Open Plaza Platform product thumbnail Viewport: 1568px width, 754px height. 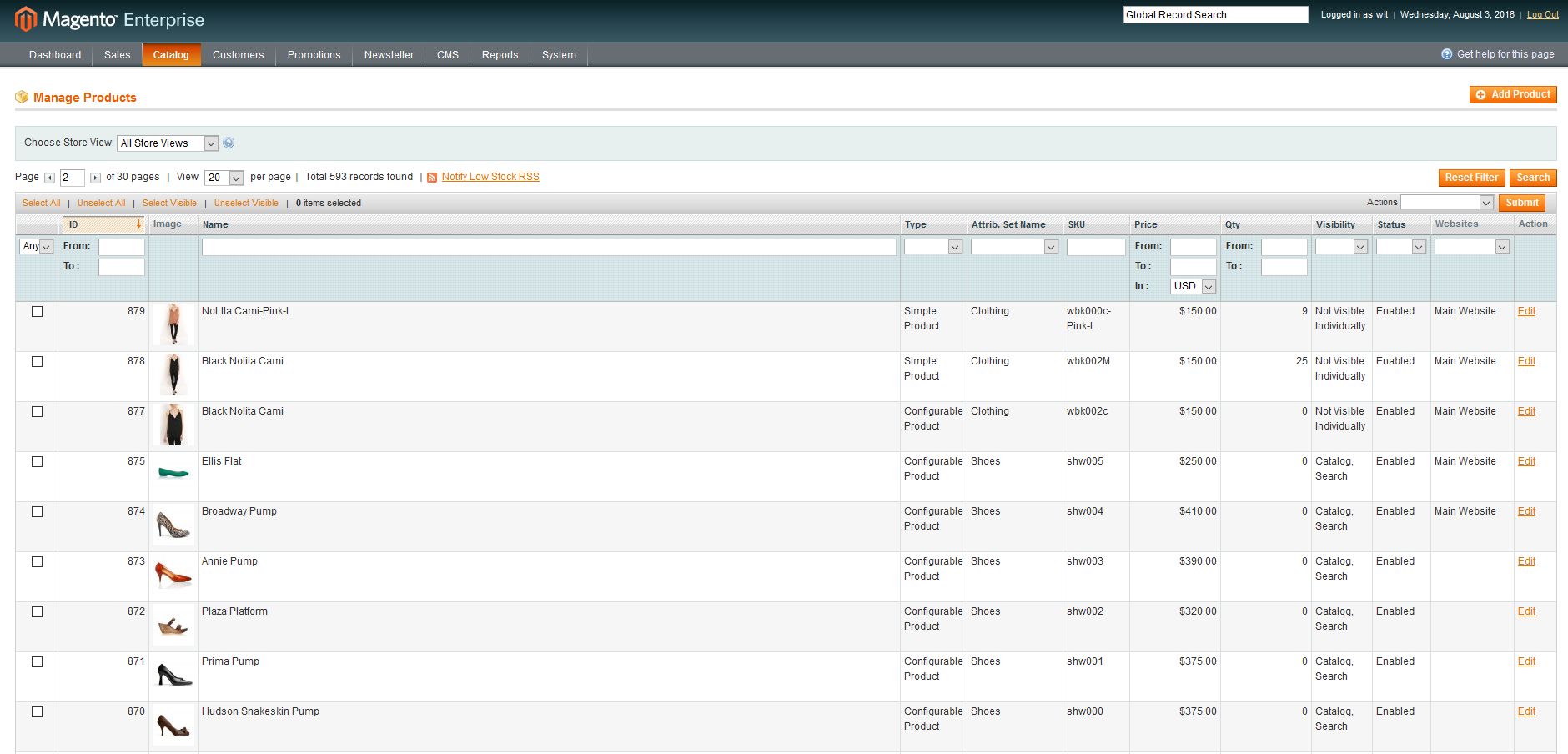point(173,625)
